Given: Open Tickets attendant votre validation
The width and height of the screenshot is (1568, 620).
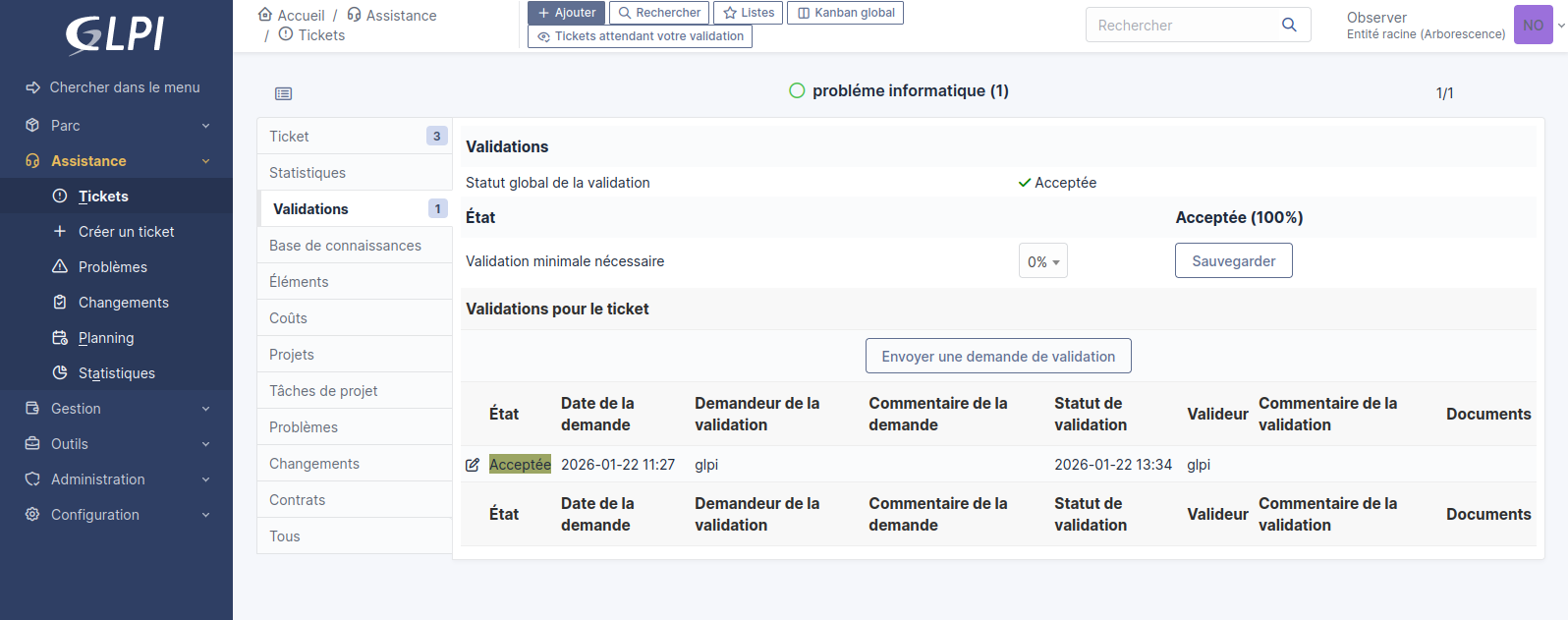Looking at the screenshot, I should [640, 36].
